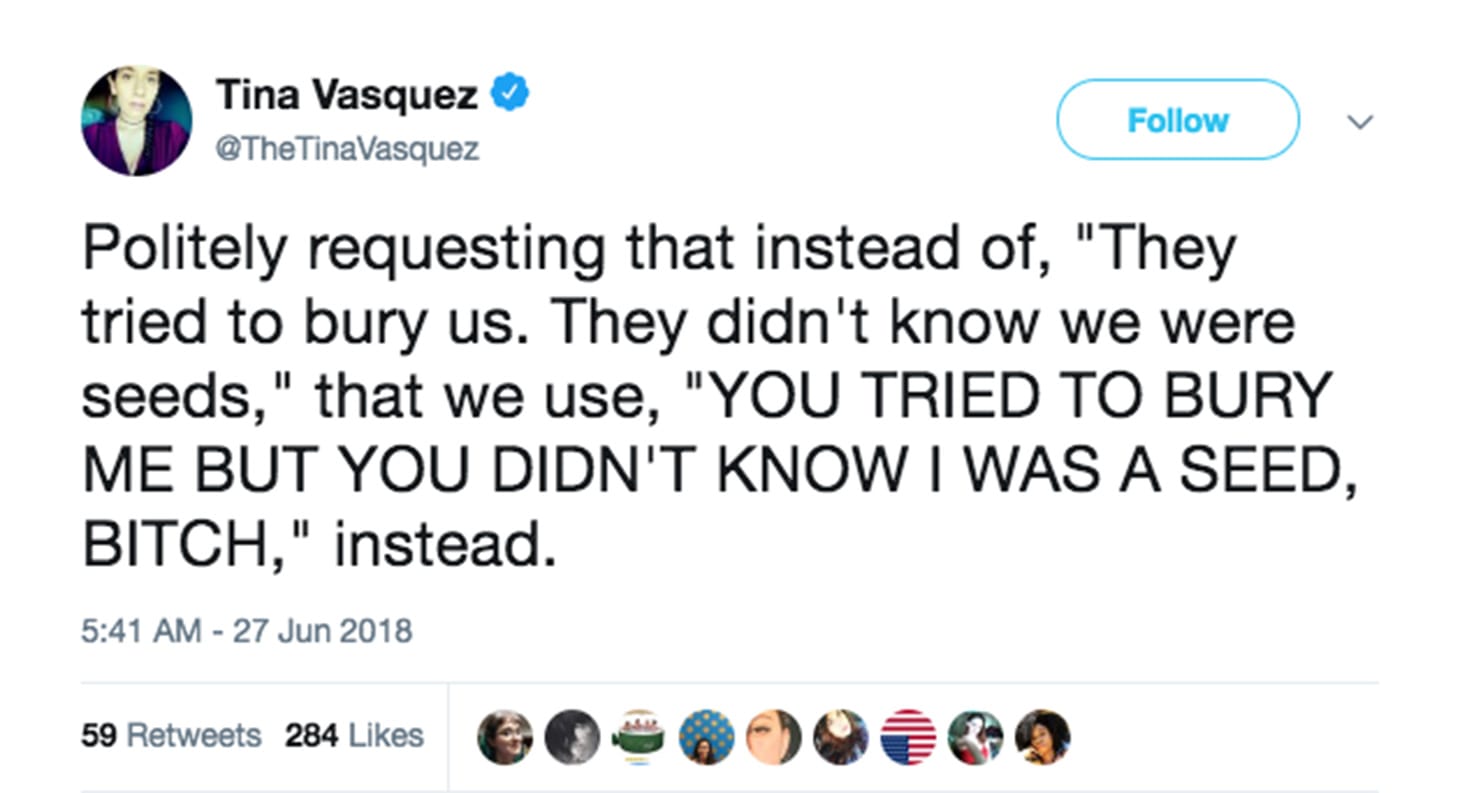This screenshot has height=793, width=1460.
Task: Click the avatar immediately left of the flag avatar
Action: (x=841, y=737)
